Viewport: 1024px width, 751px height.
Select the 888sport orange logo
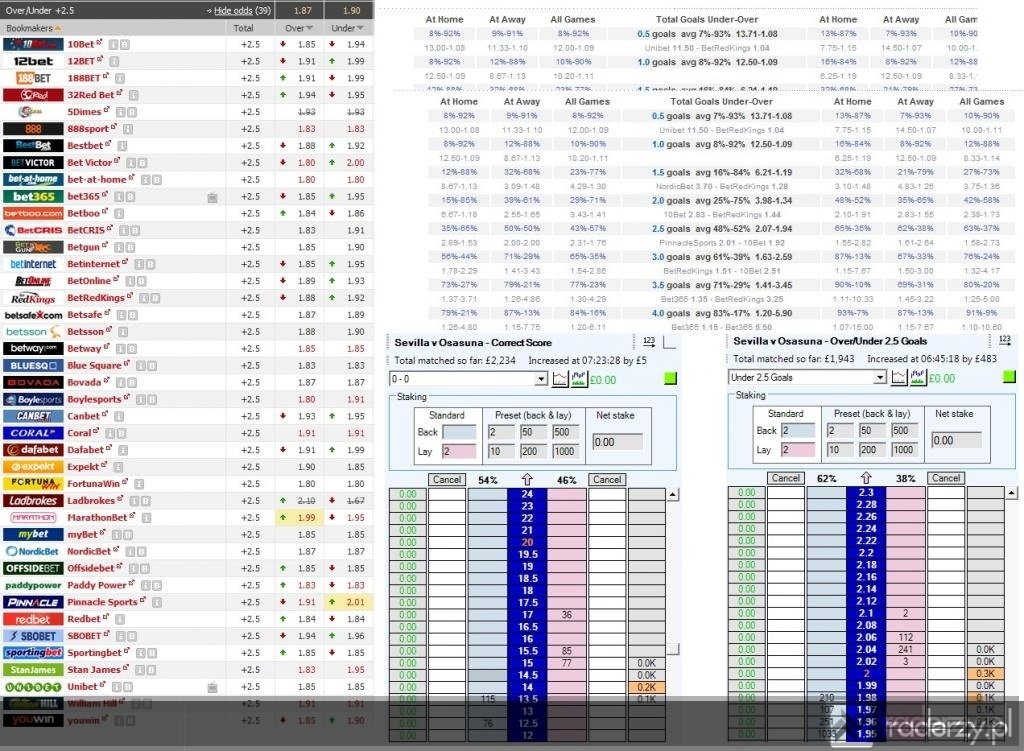coord(33,129)
